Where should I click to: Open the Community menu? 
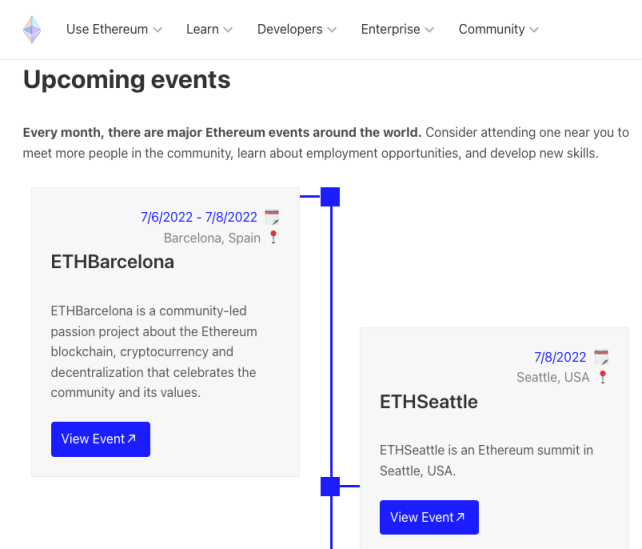tap(498, 30)
